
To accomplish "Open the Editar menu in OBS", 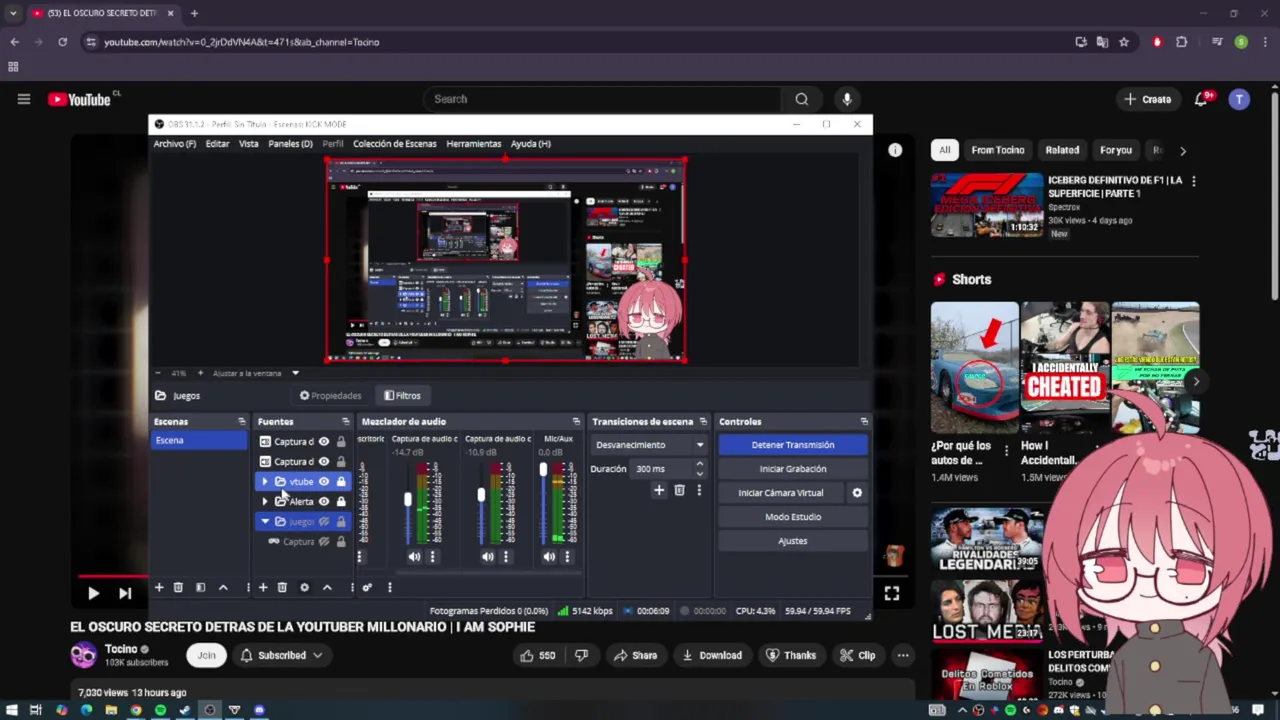I will (x=217, y=144).
